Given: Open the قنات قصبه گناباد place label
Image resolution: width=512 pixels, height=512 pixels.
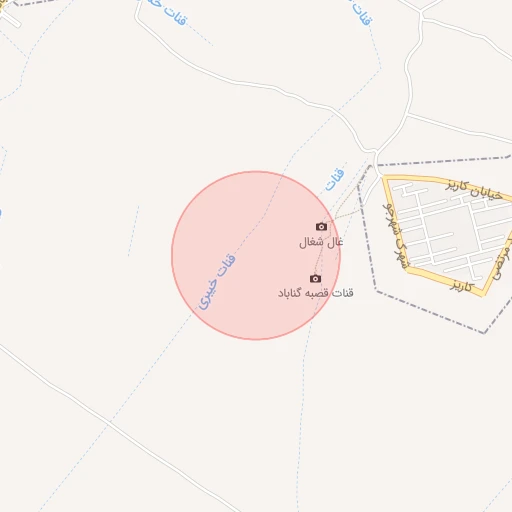Looking at the screenshot, I should tap(316, 293).
